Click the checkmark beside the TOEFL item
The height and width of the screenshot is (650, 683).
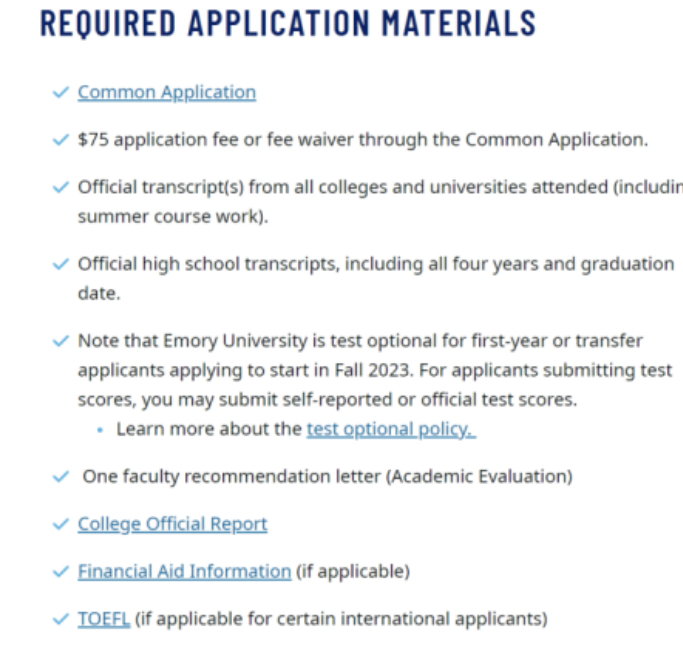(x=60, y=620)
